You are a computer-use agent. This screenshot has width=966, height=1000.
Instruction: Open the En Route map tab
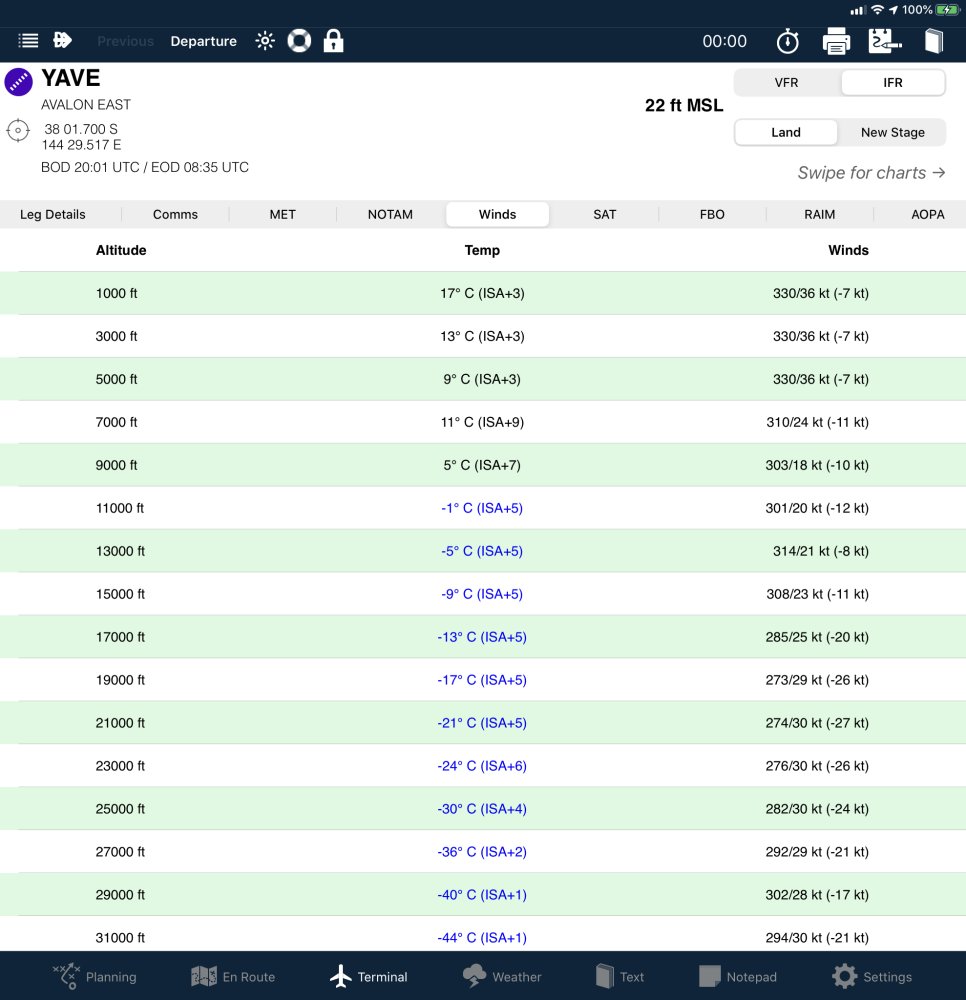coord(233,976)
